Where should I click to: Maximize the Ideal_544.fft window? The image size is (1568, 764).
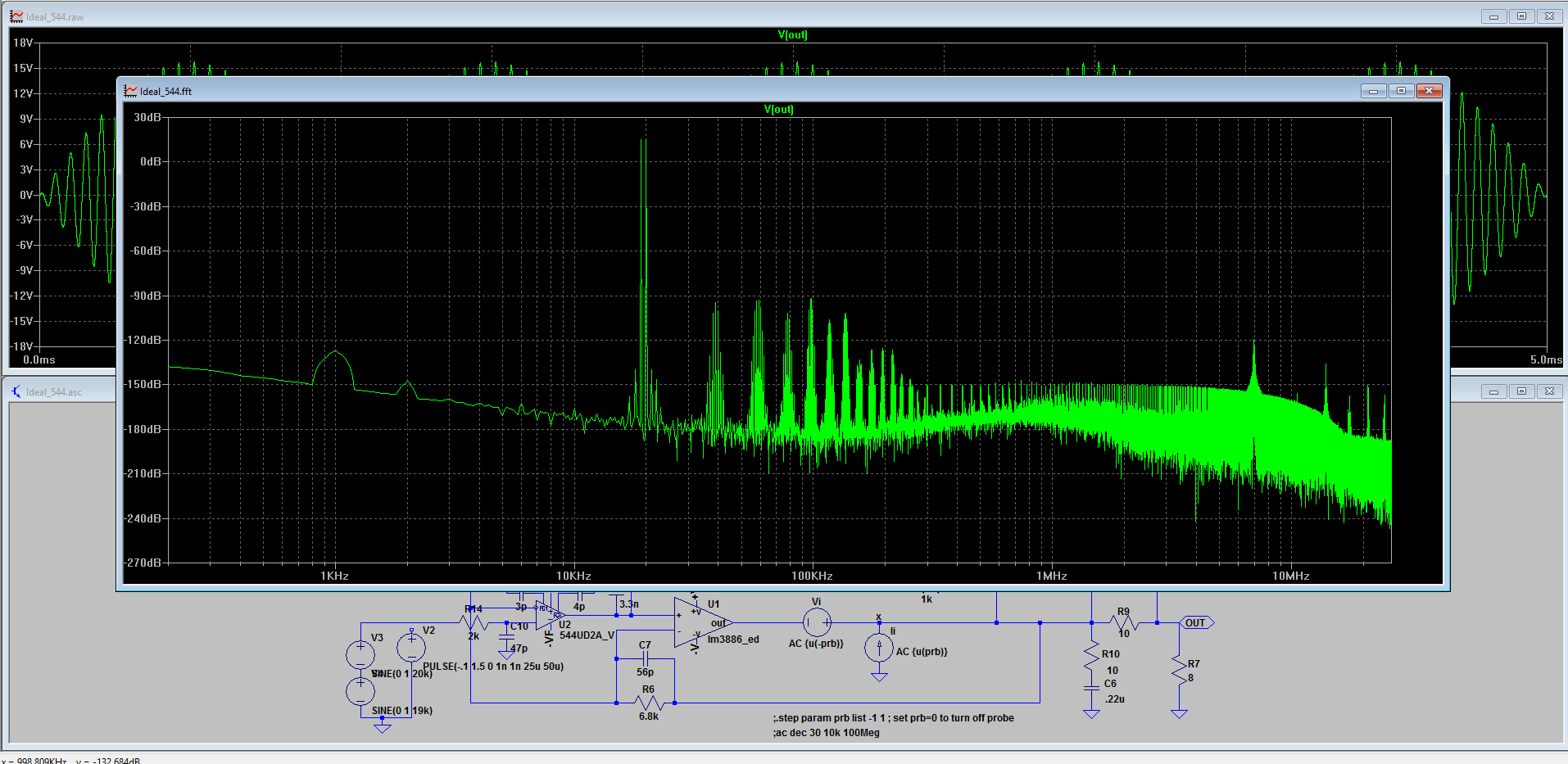(x=1402, y=91)
